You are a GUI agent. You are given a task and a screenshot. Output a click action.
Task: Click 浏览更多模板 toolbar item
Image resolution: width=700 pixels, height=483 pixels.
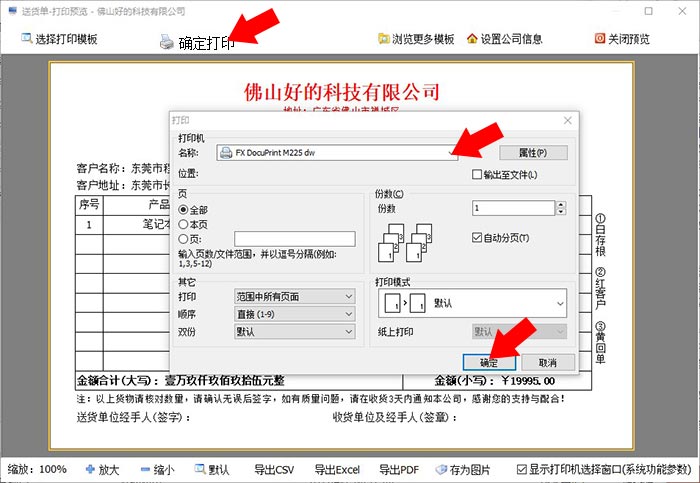point(416,39)
